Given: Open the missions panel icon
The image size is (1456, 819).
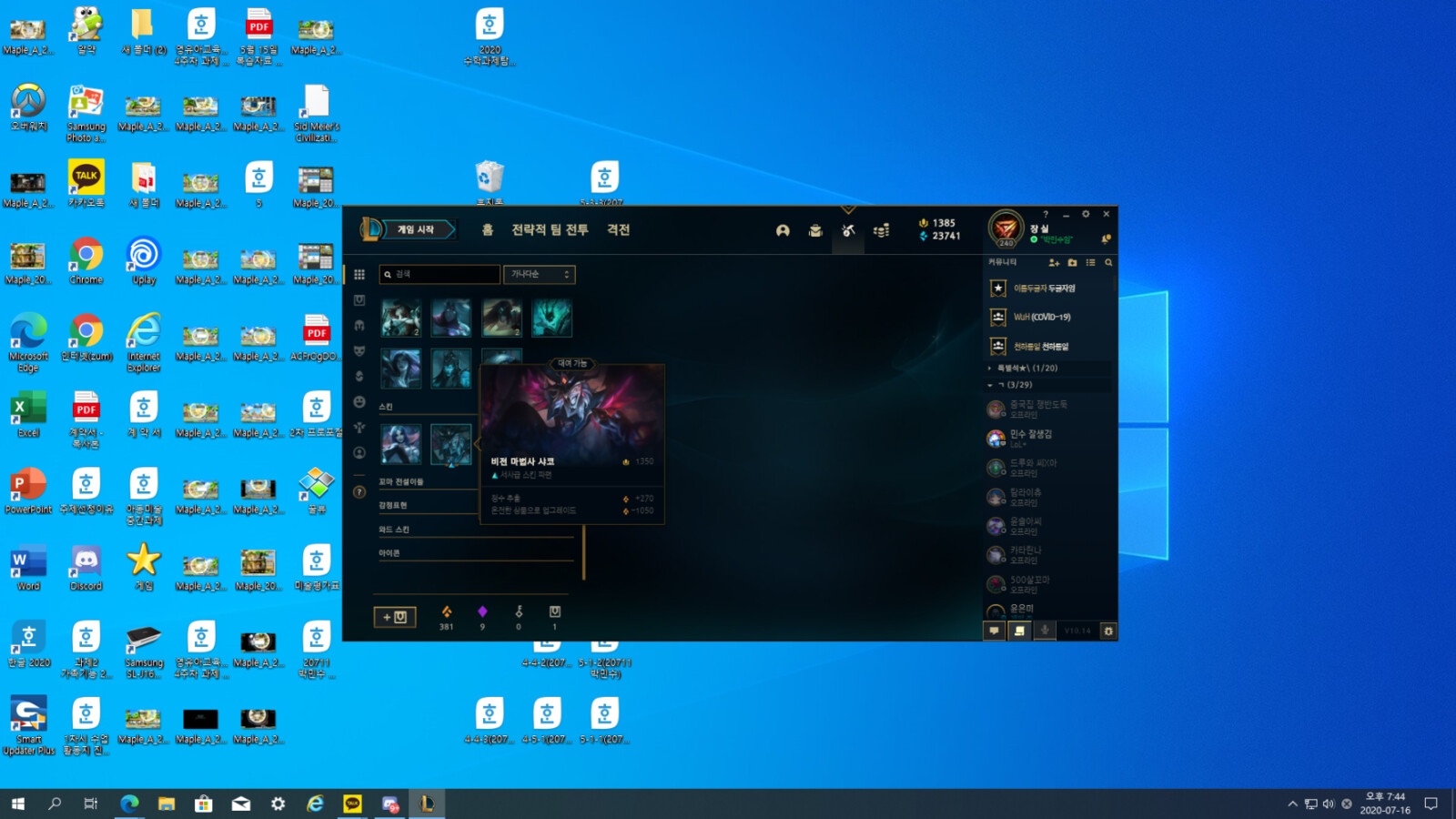Looking at the screenshot, I should pos(1019,631).
